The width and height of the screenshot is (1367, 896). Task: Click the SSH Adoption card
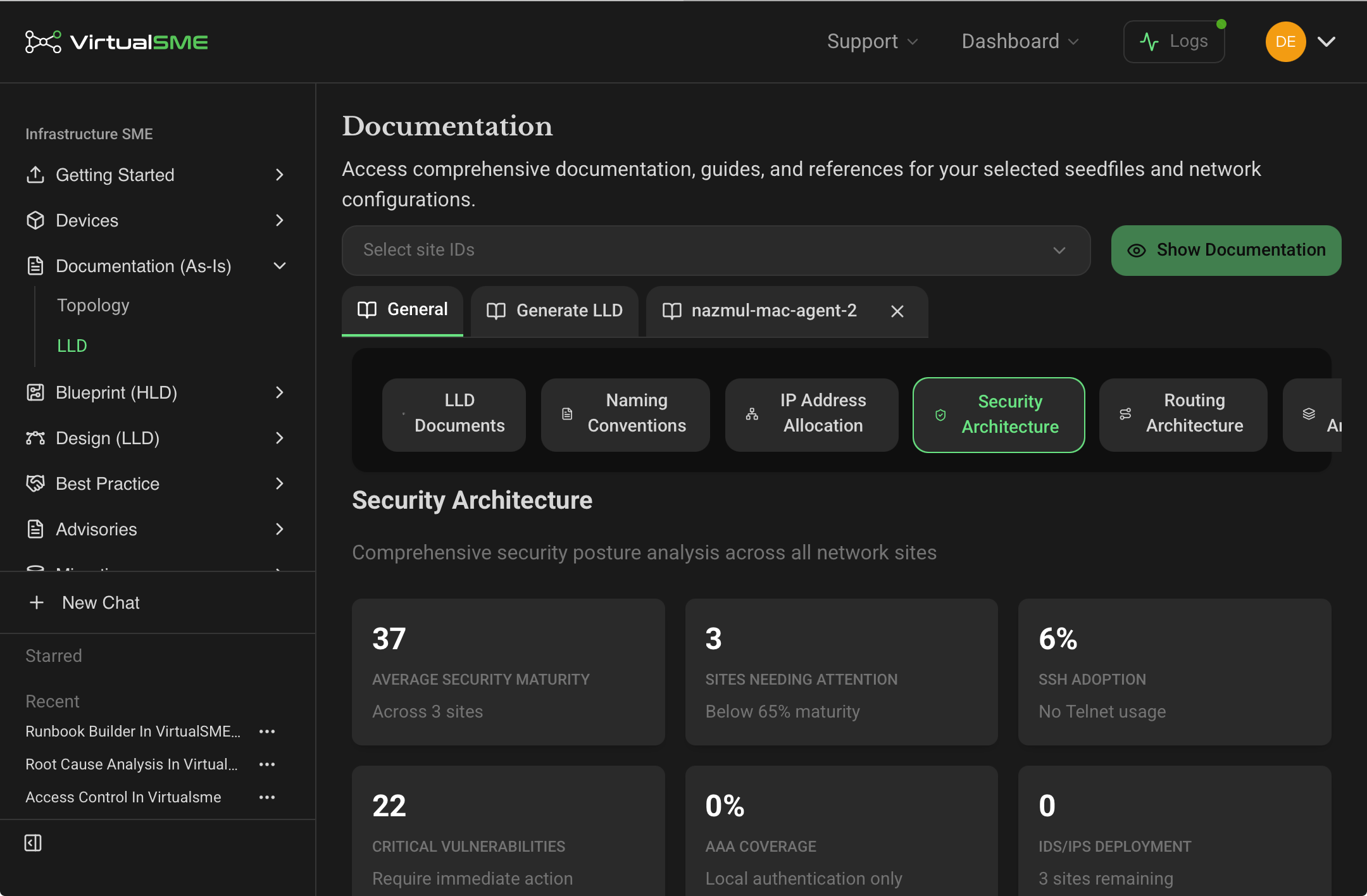tap(1175, 672)
